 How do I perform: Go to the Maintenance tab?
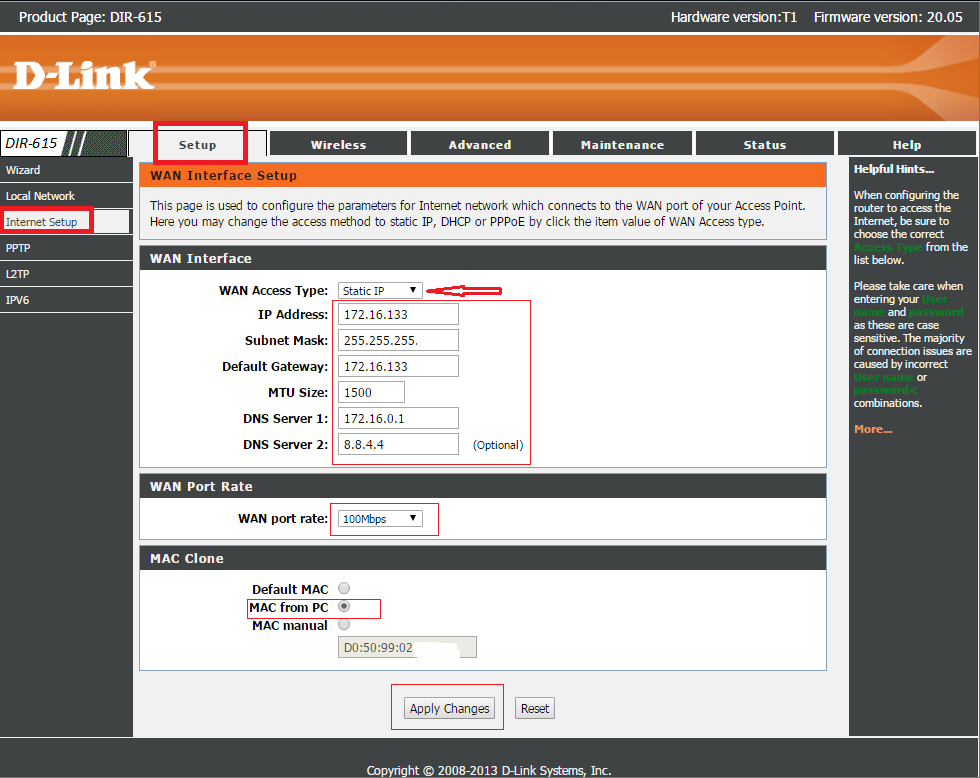[x=622, y=144]
